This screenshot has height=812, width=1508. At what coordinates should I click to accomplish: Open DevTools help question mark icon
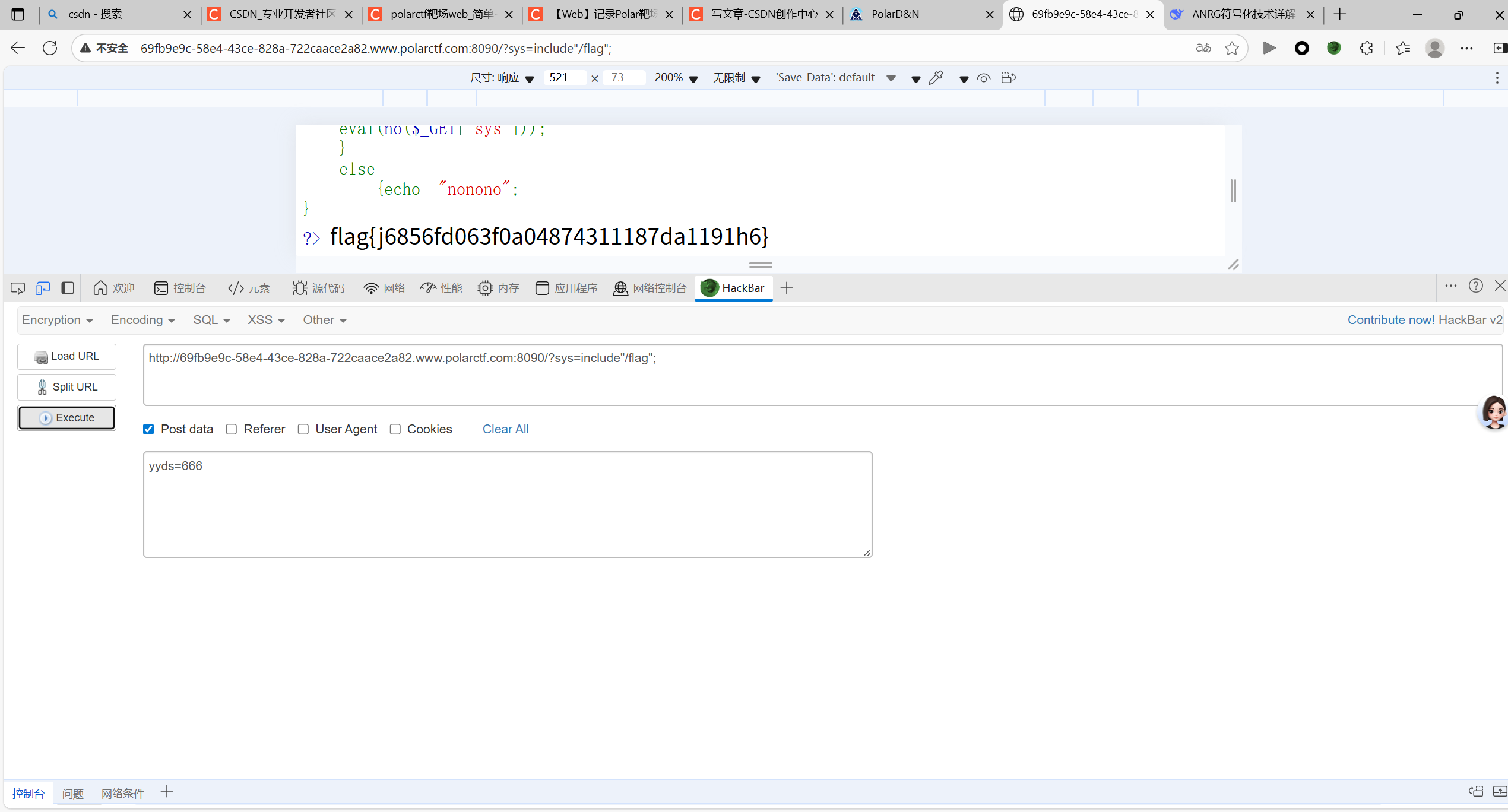click(1476, 286)
